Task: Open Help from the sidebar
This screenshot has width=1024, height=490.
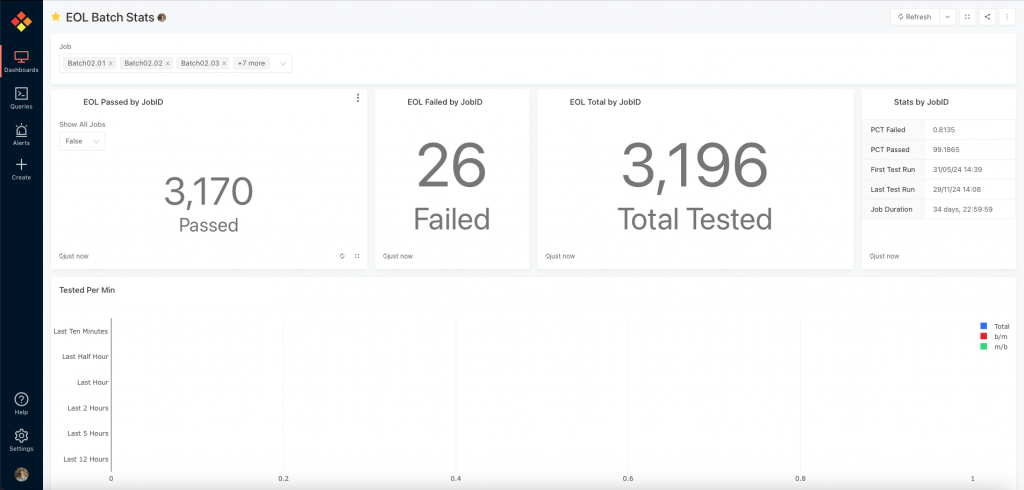Action: (21, 403)
